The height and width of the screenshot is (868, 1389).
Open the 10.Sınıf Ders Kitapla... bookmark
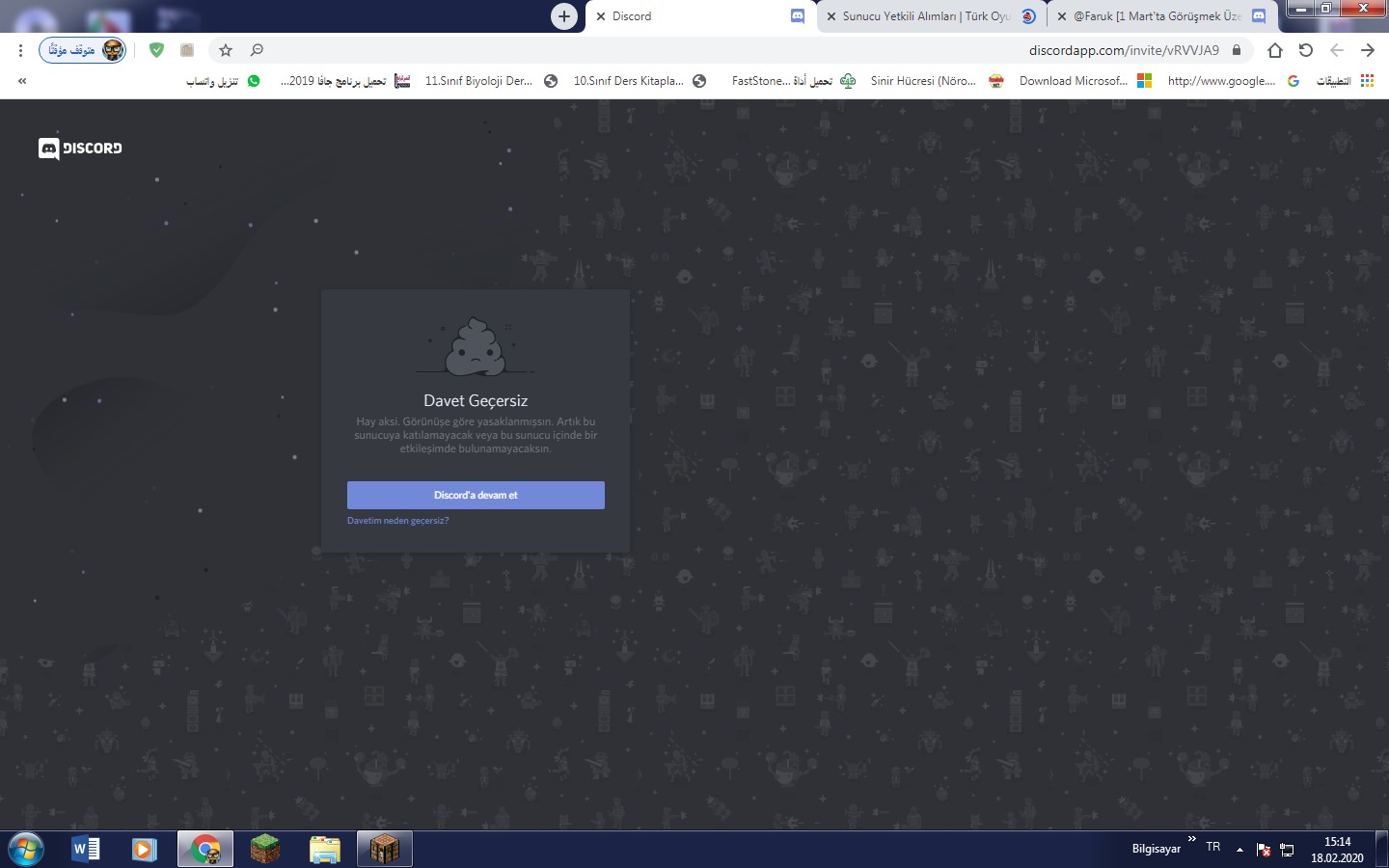pyautogui.click(x=640, y=81)
